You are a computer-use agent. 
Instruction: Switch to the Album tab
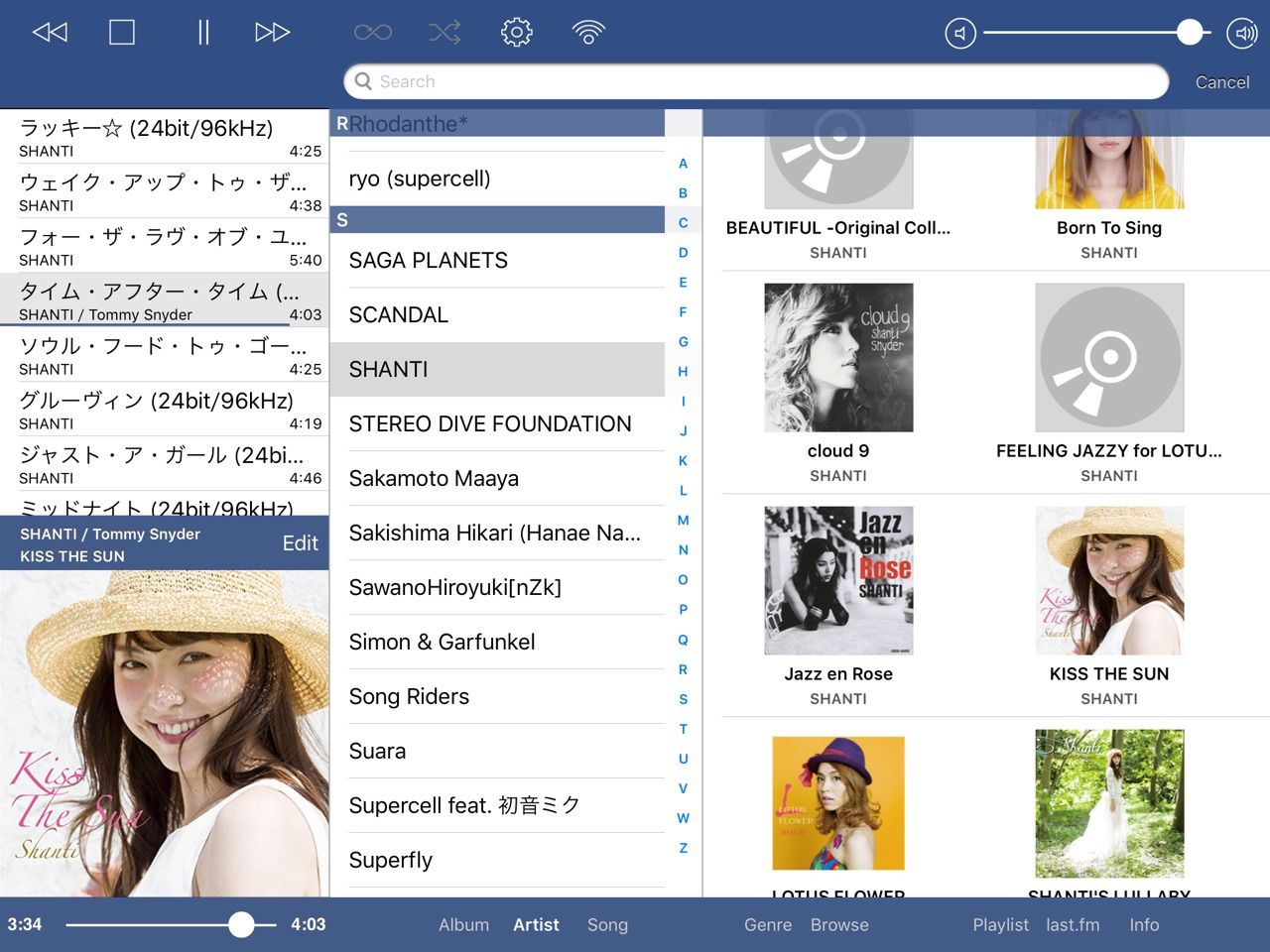(x=463, y=924)
